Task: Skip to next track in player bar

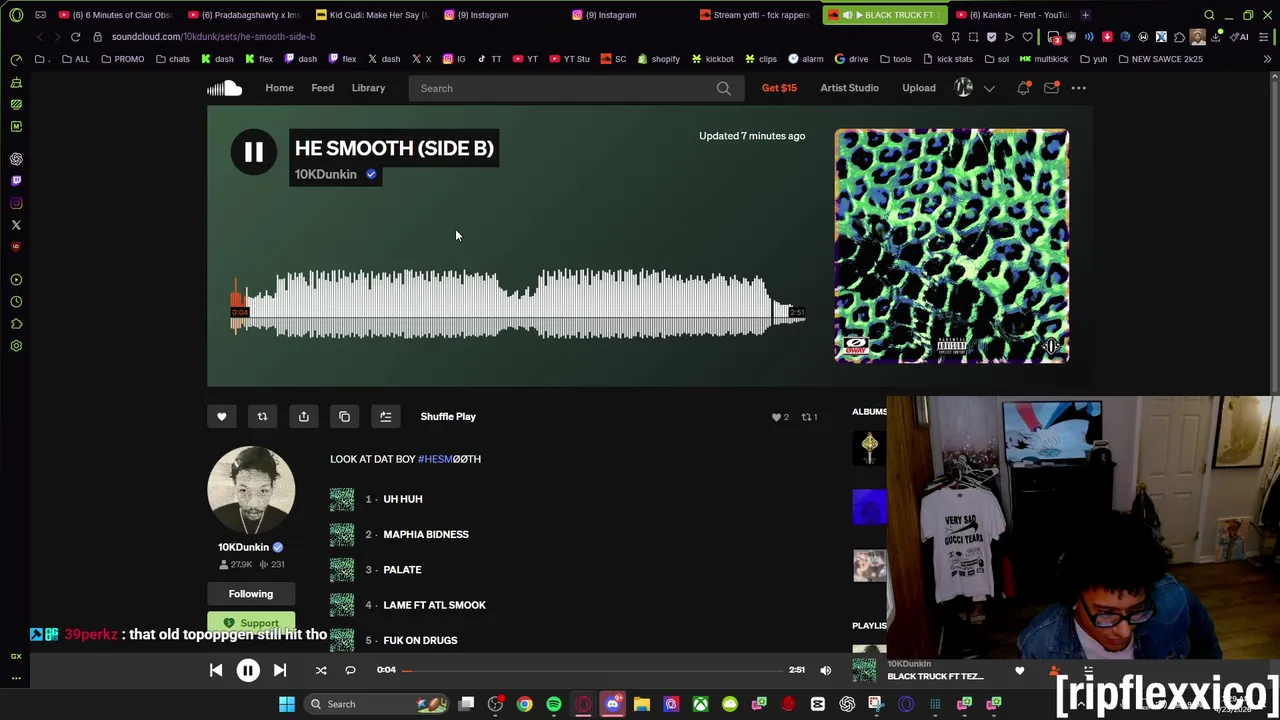Action: [280, 670]
